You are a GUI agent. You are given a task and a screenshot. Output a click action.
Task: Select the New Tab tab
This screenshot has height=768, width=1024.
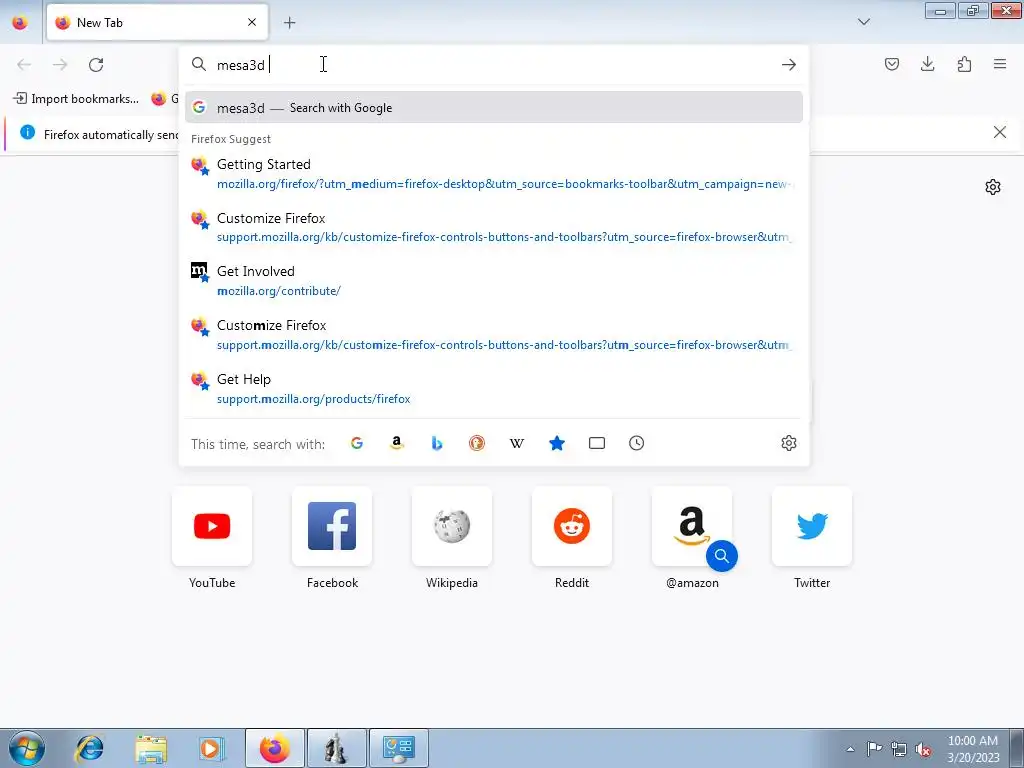click(x=157, y=22)
